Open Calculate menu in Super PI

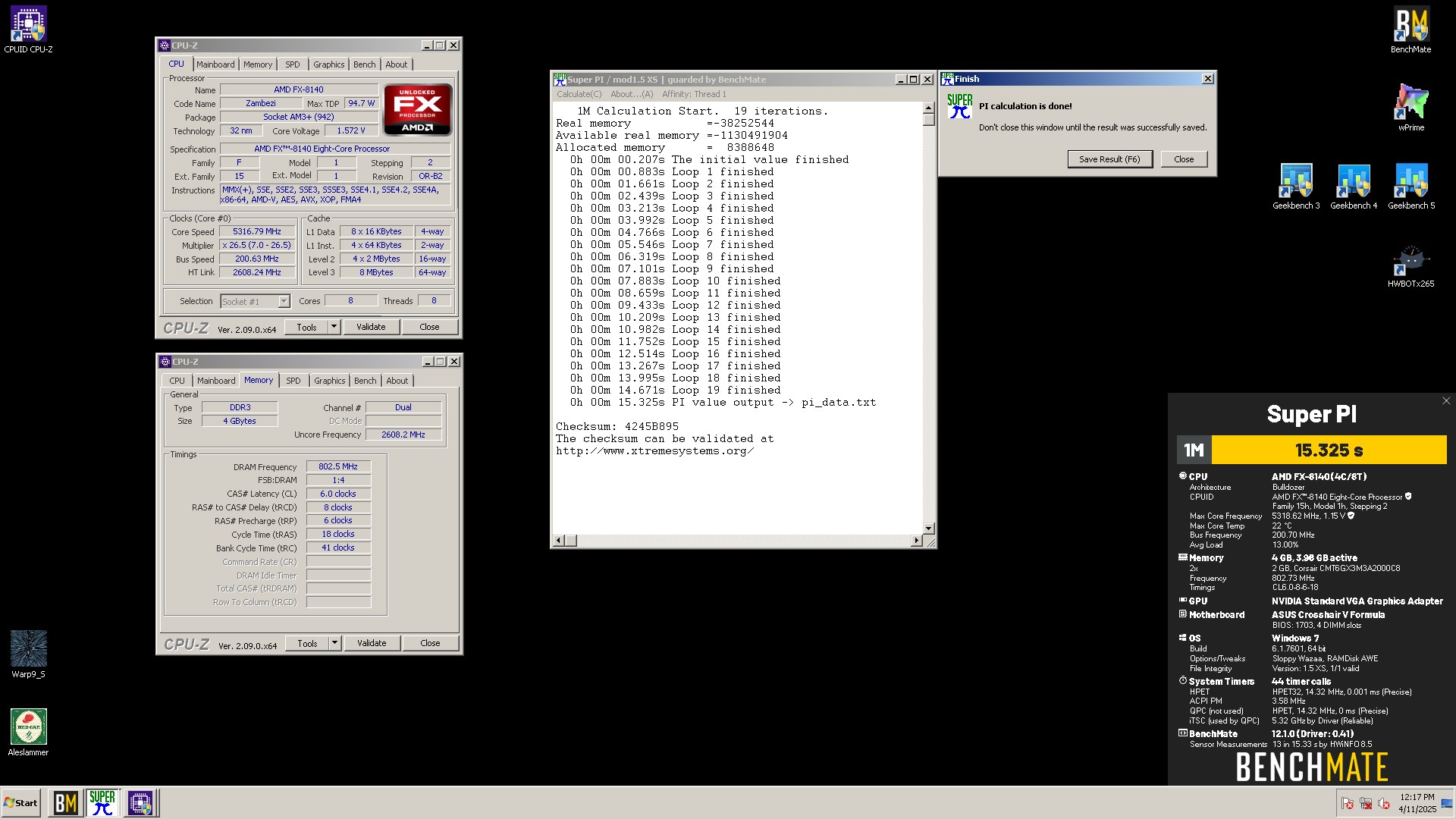click(x=579, y=94)
